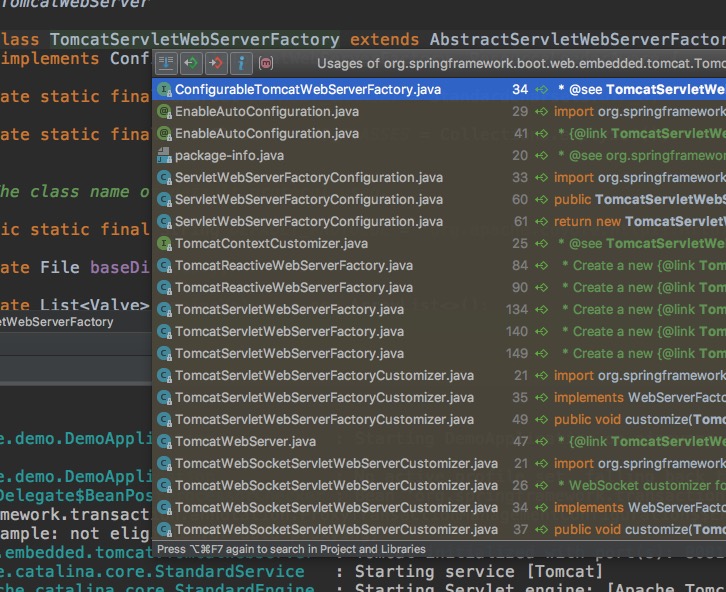Click 'catalina.core.StandardService' in the console log
The image size is (726, 592).
point(160,572)
